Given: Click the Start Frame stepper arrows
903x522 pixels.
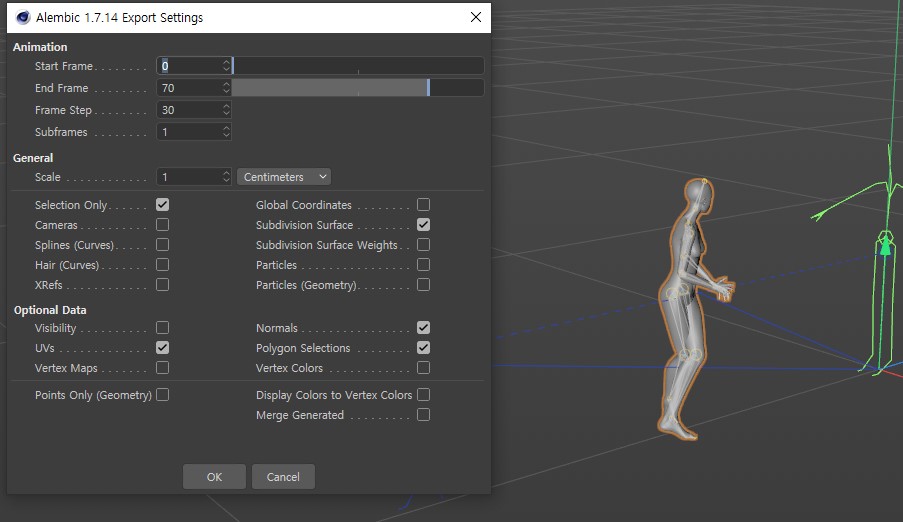Looking at the screenshot, I should (x=226, y=66).
